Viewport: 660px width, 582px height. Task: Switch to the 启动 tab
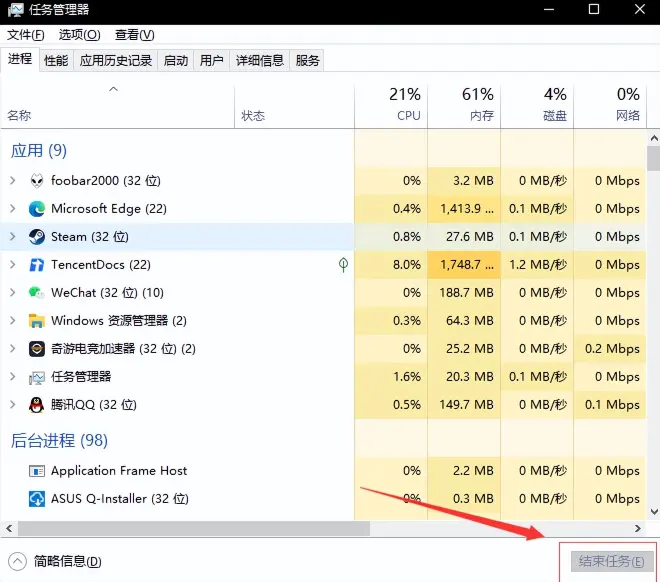click(176, 60)
